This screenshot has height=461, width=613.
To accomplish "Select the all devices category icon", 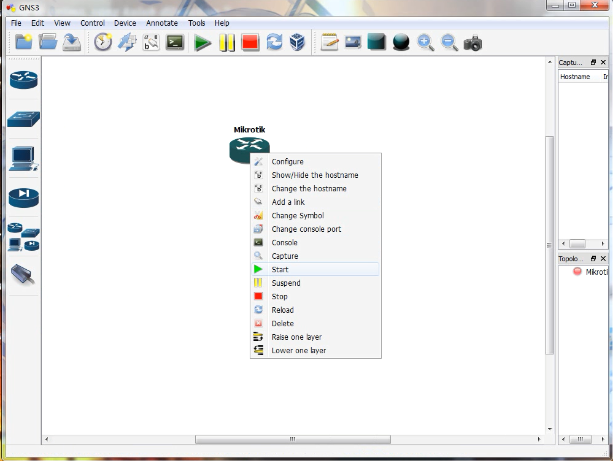I will point(23,237).
